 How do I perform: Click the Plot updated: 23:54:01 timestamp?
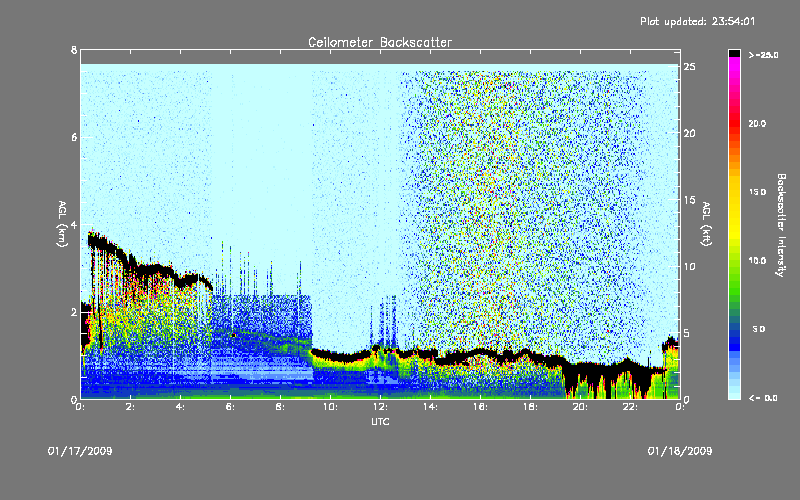(x=697, y=21)
